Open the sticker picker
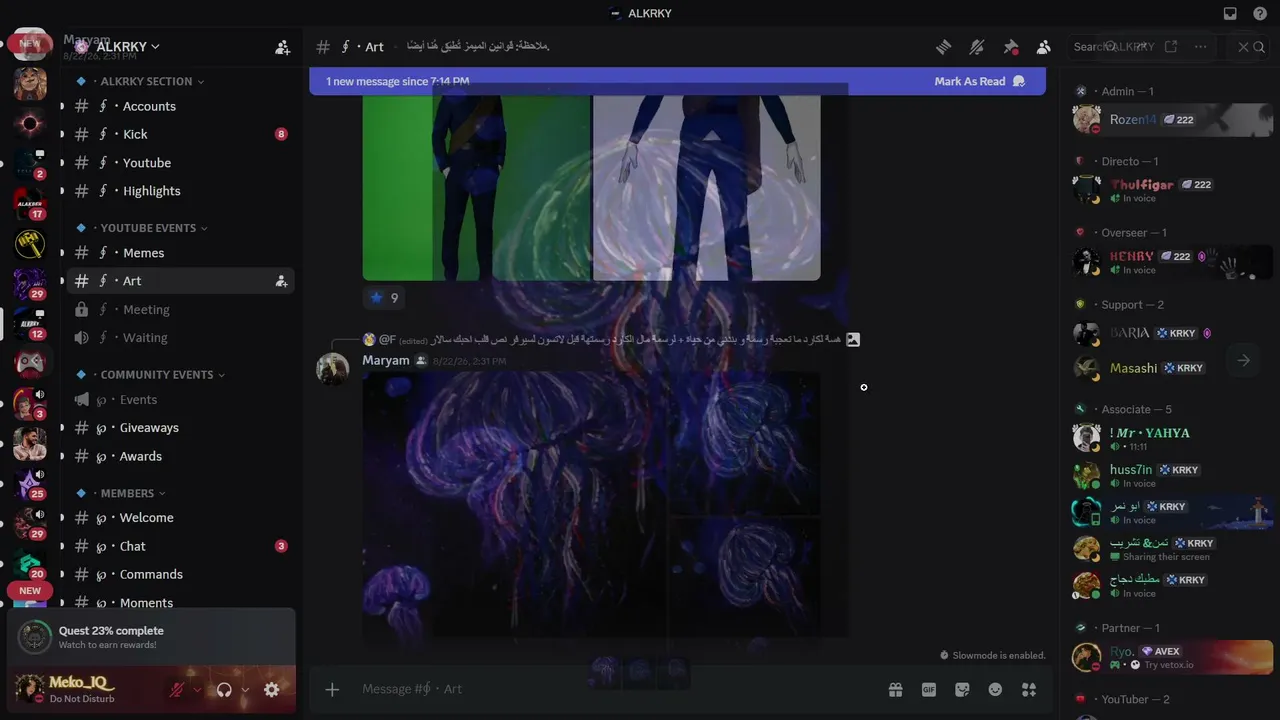 962,690
